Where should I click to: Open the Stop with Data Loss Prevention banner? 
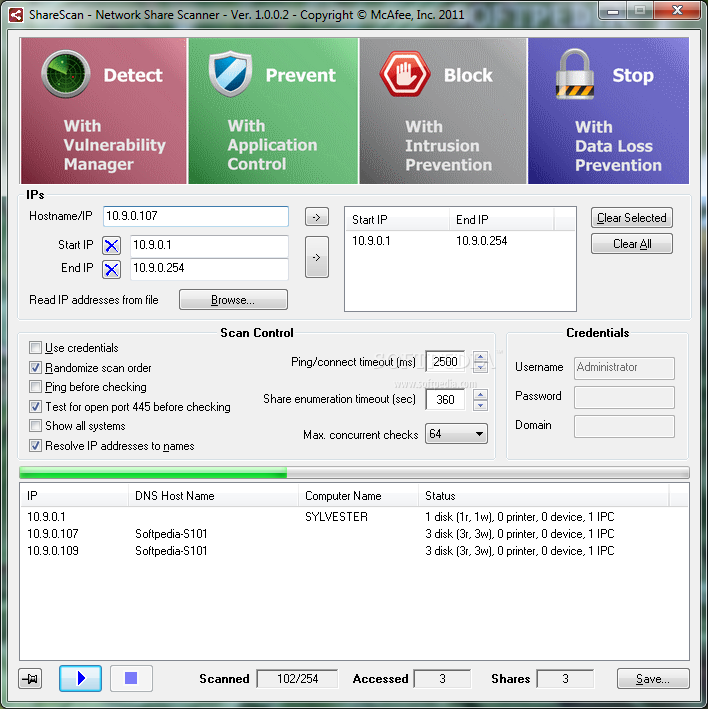tap(609, 111)
